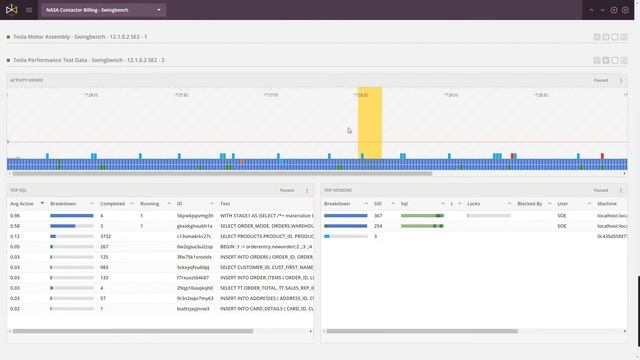Viewport: 640px width, 360px height.
Task: Select SQL row SELECT CUSTOMER_ID, CUST_FIRST_NAME
Action: [160, 267]
